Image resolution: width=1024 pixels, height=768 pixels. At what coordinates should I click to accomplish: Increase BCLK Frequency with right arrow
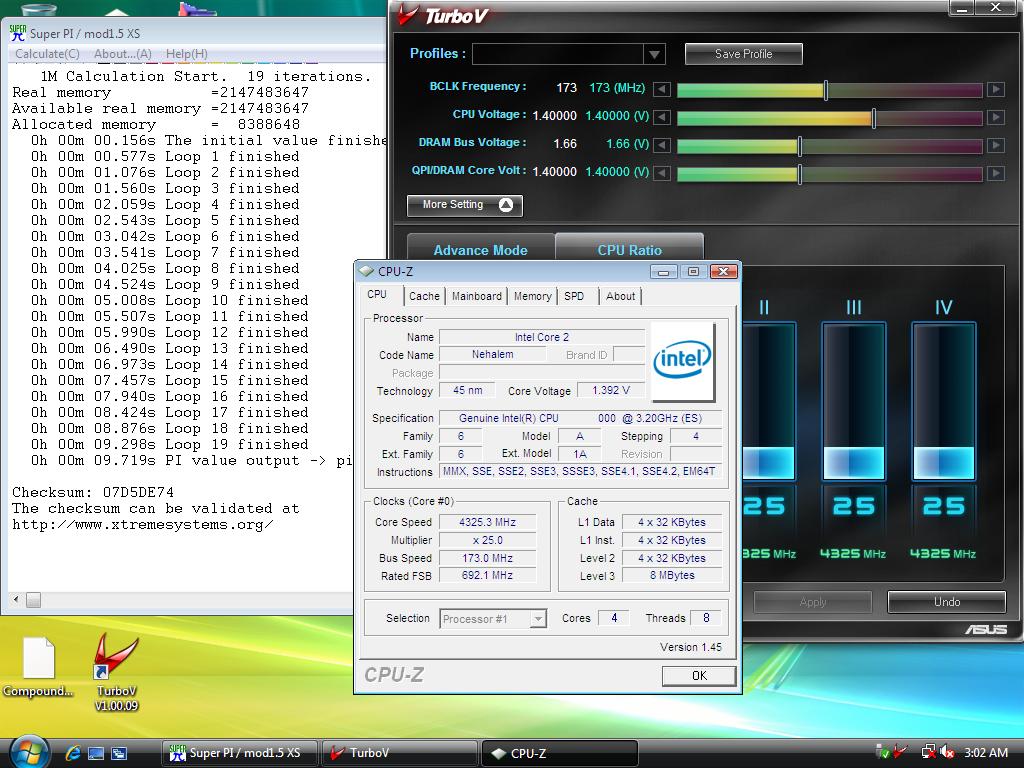pyautogui.click(x=995, y=89)
